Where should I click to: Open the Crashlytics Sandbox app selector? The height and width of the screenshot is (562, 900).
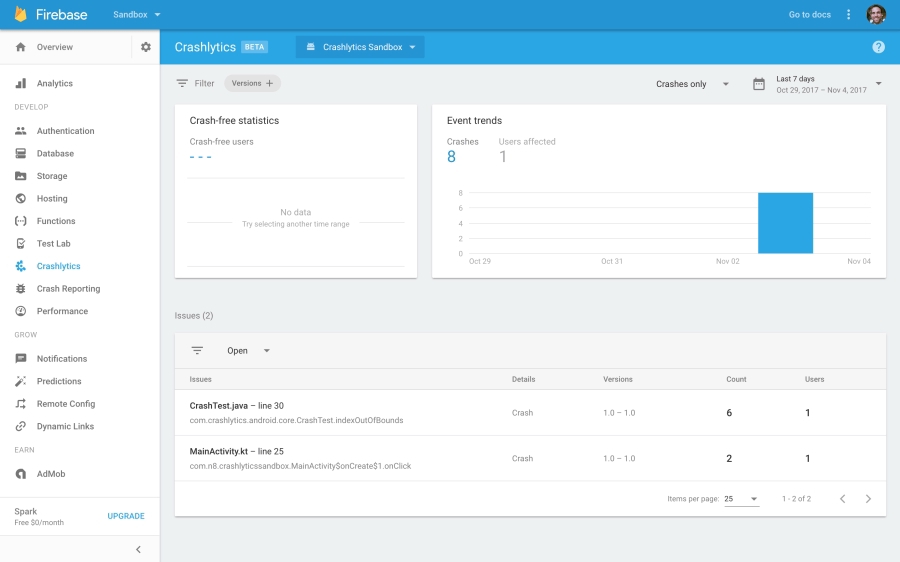pos(360,47)
